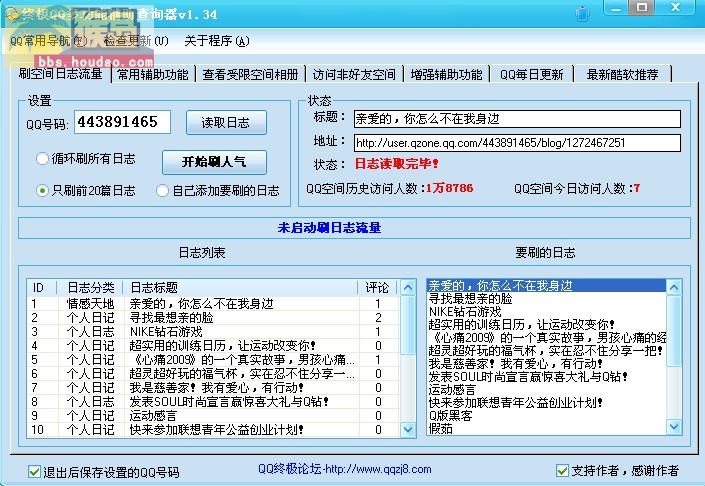Switch to 刷空间日志流量 tab
705x486 pixels.
(61, 74)
